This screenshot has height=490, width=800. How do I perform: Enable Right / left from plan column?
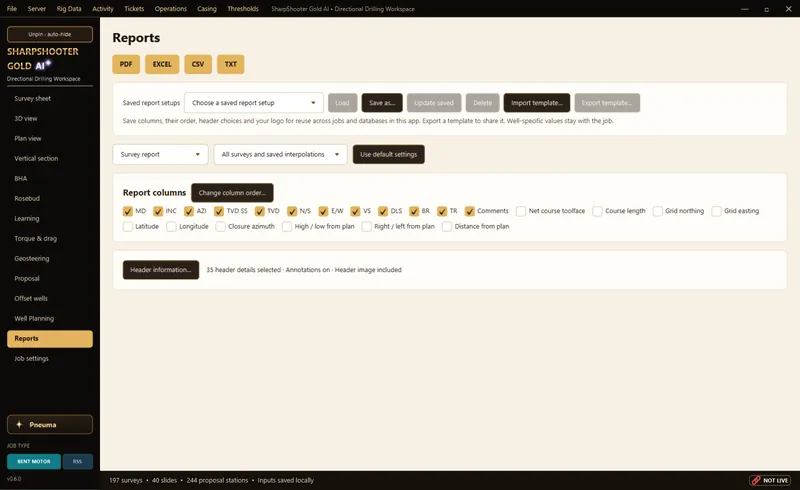(366, 227)
